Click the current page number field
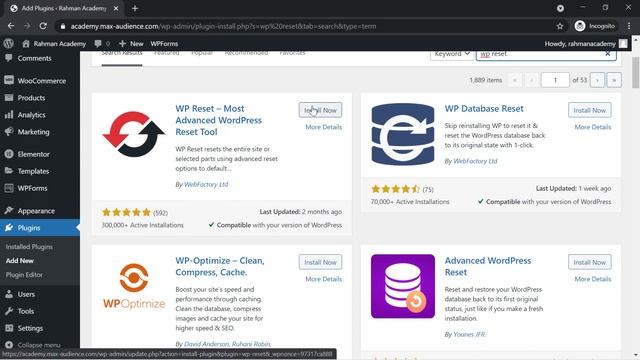 555,80
